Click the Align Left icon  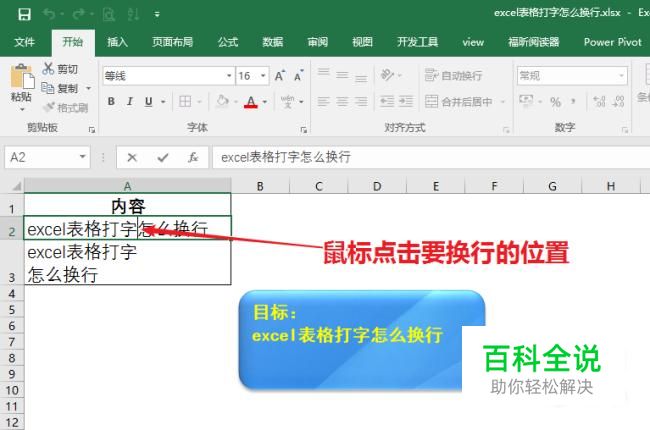pos(323,101)
